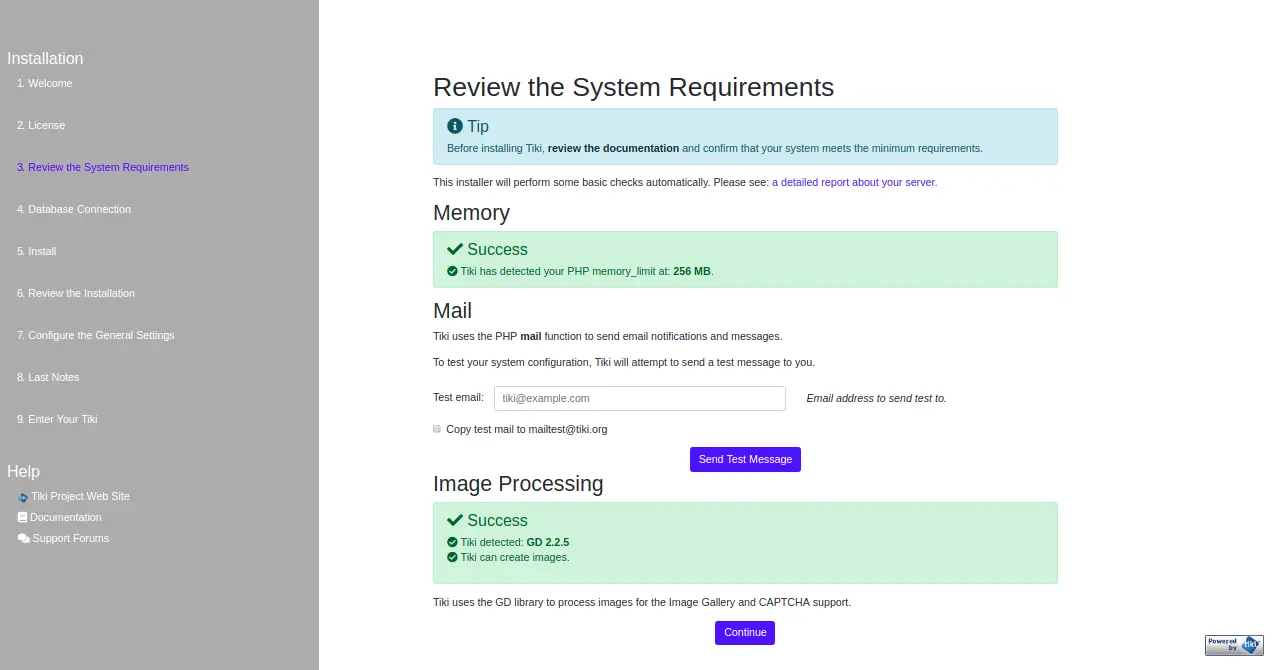
Task: Click the 'Tiki uses the PHP mail function' sentence
Action: pos(608,336)
